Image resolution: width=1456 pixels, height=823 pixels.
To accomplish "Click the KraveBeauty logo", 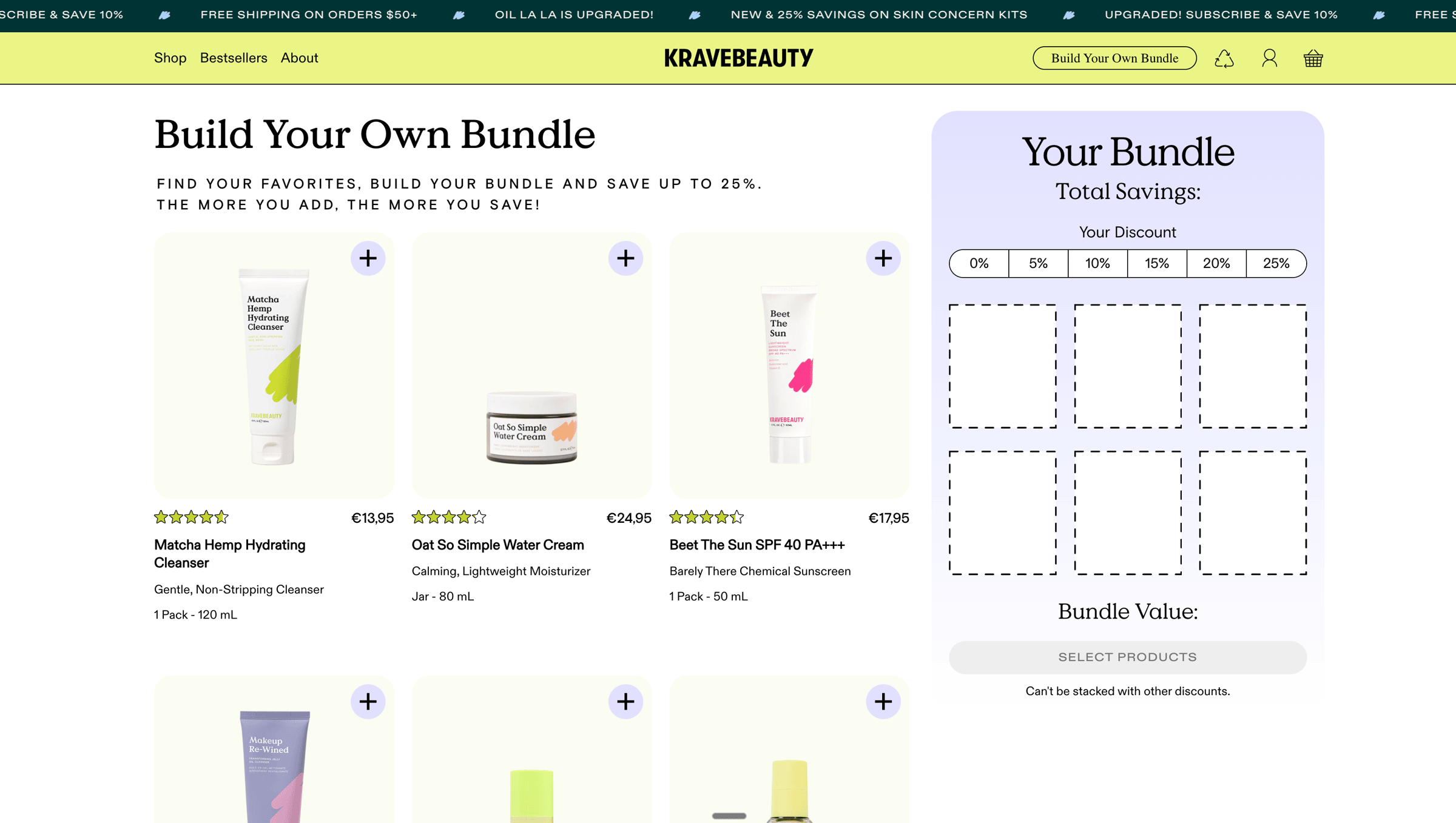I will tap(738, 58).
